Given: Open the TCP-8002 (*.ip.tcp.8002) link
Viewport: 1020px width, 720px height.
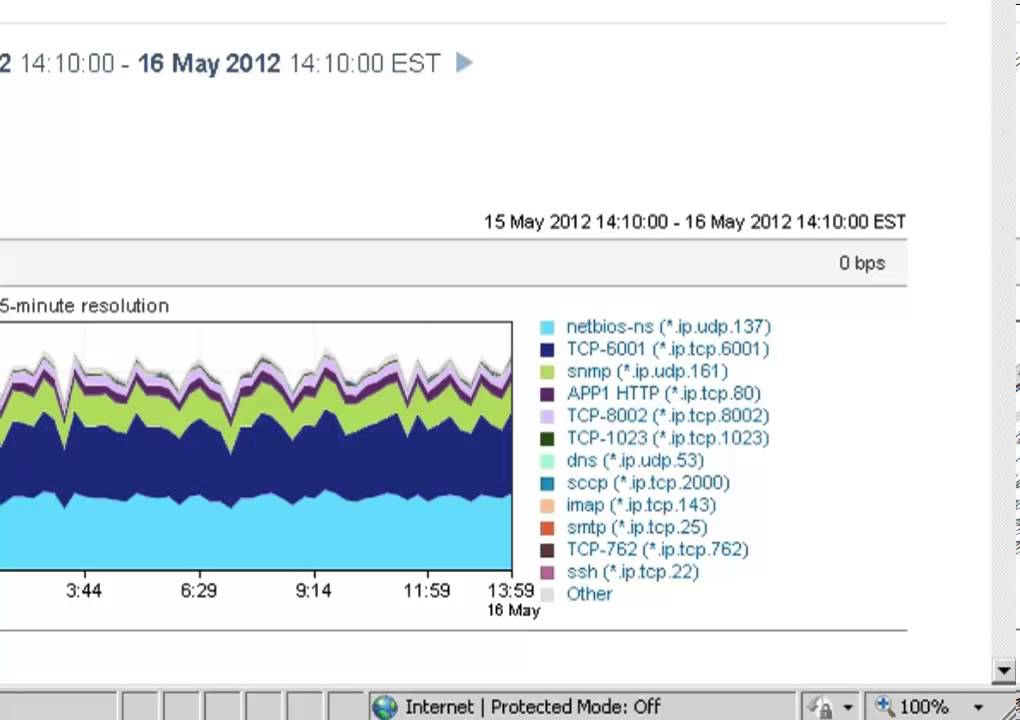Looking at the screenshot, I should (x=667, y=416).
